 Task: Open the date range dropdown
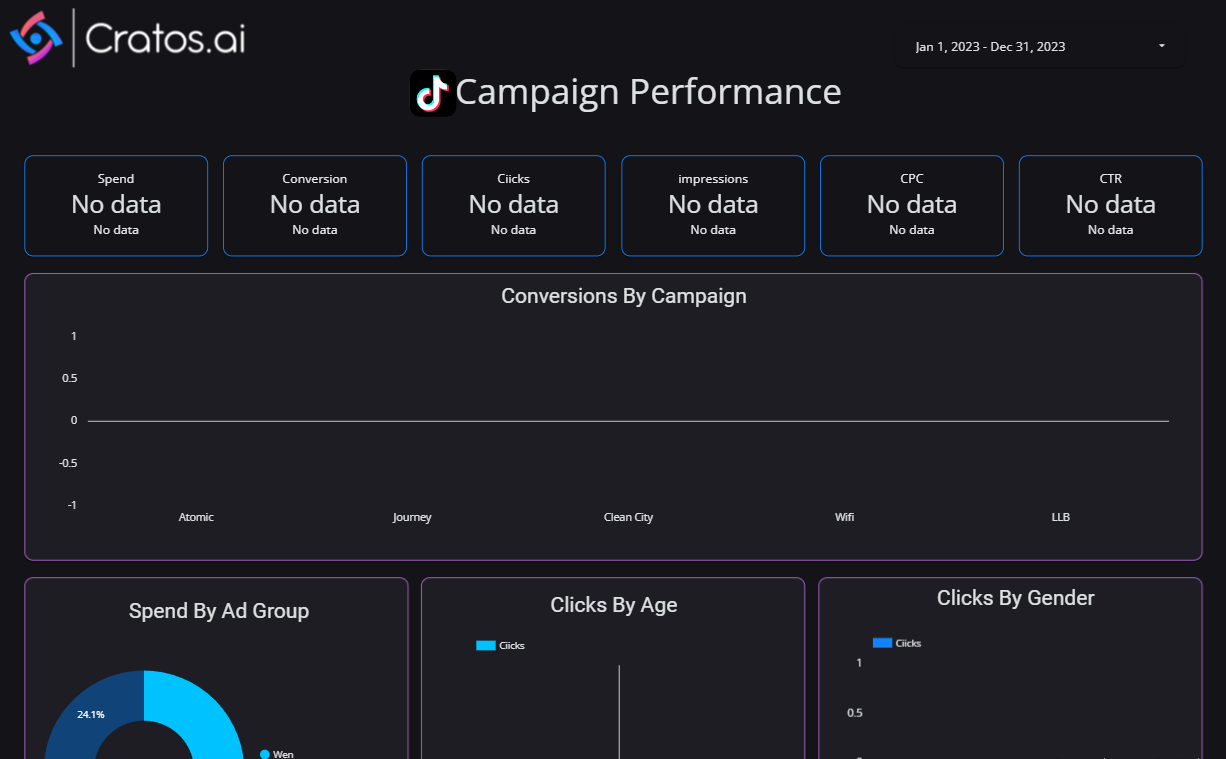click(x=1040, y=47)
